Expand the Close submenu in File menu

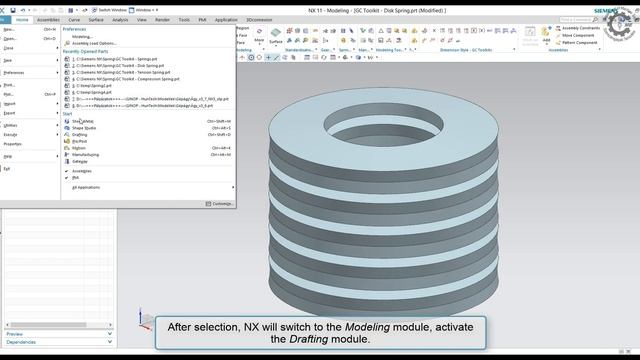29,48
